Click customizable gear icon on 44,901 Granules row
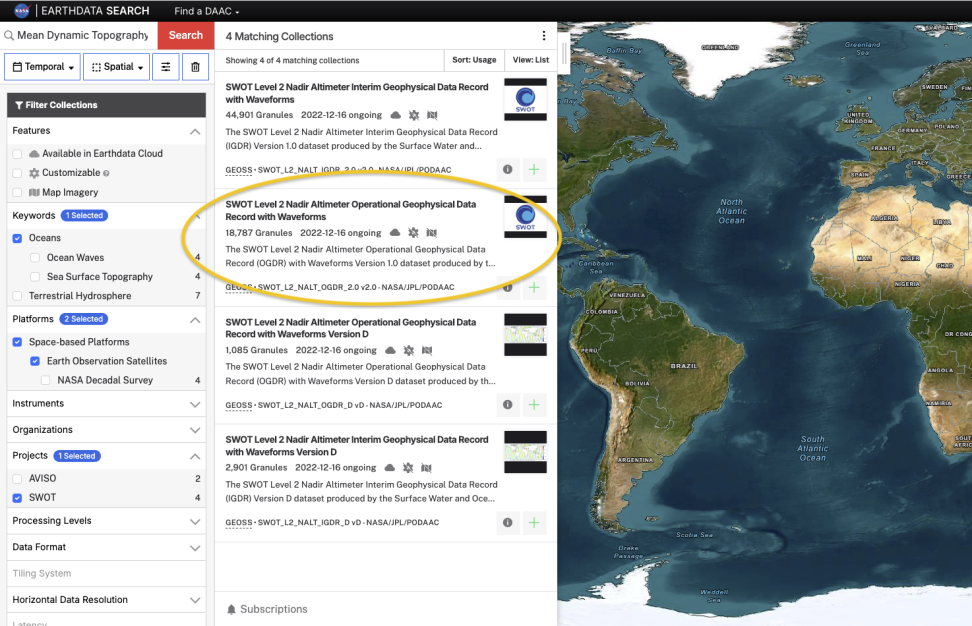Screen dimensions: 972x626 pos(414,115)
